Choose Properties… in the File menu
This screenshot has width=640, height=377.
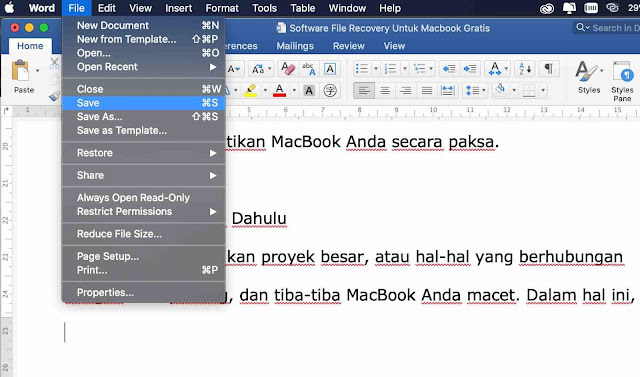(x=144, y=293)
